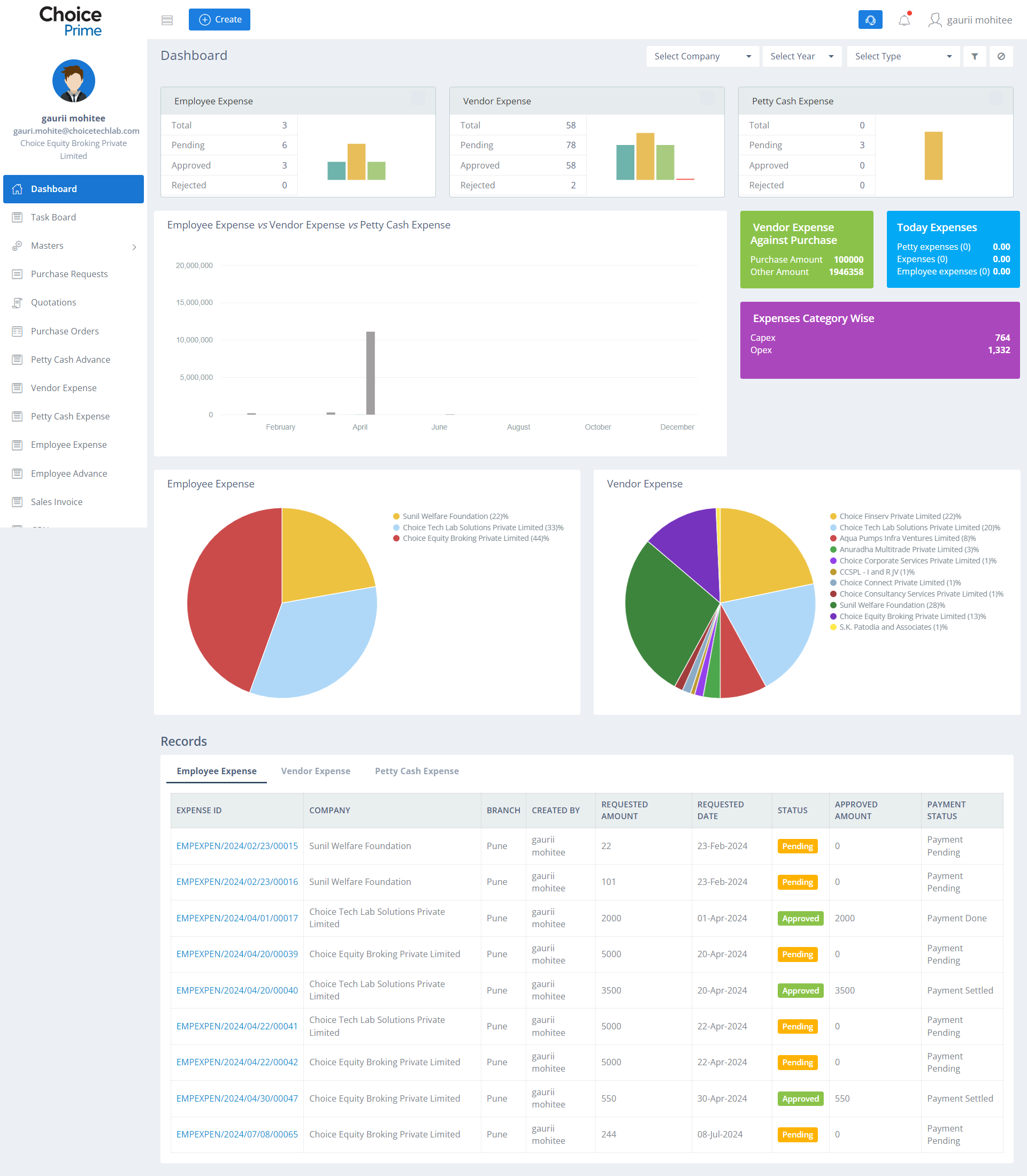1027x1176 pixels.
Task: Go to Petty Cash Advance page
Action: pos(71,360)
